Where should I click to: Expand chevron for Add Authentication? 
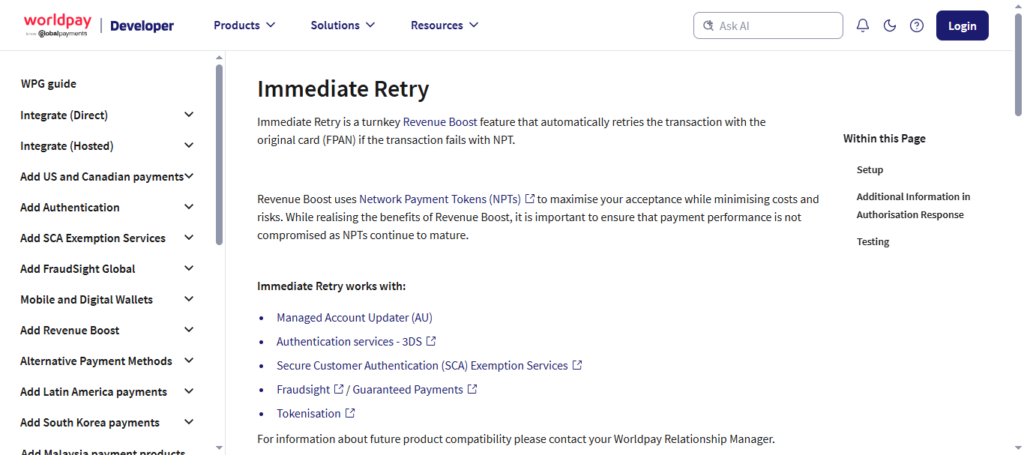[189, 207]
